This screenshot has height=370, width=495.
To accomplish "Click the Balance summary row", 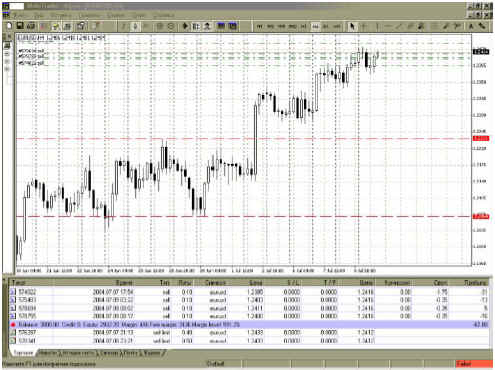I will (249, 324).
